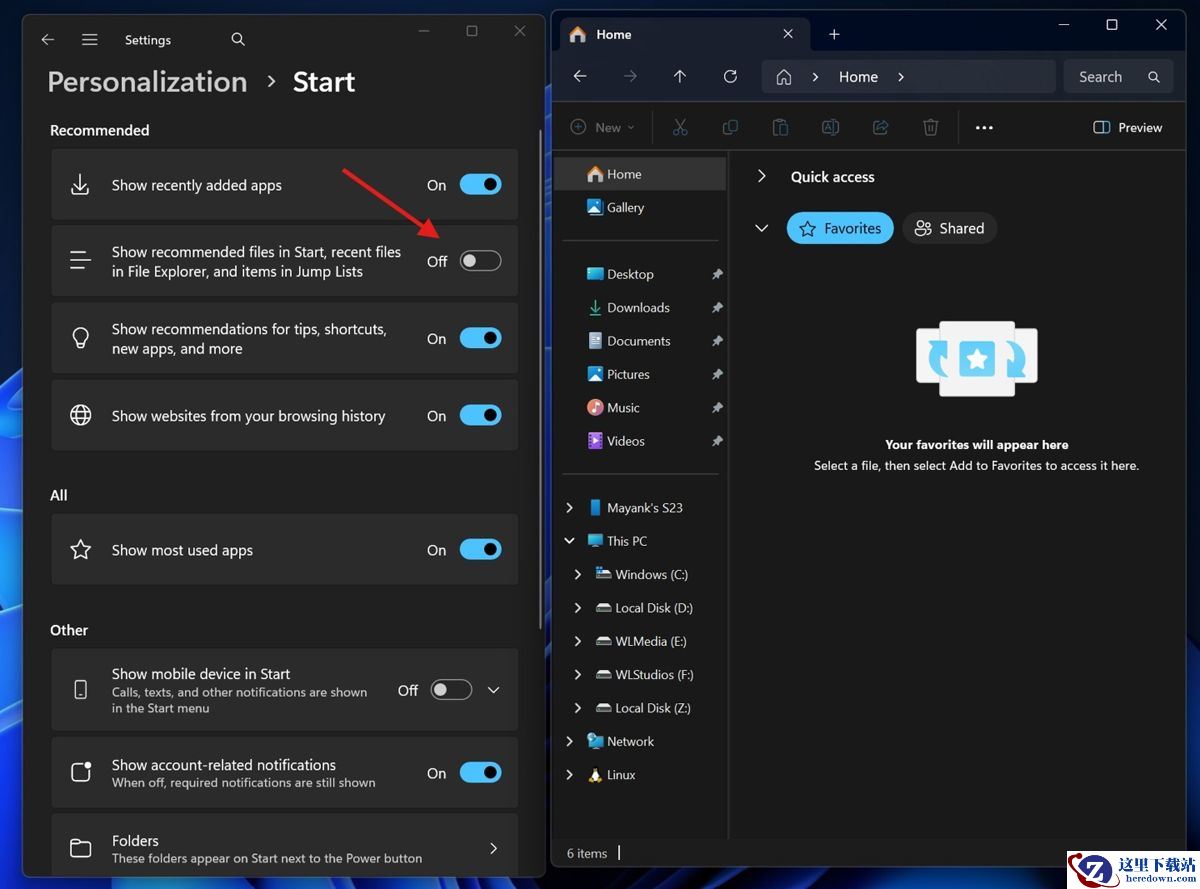Open the Settings hamburger navigation menu
This screenshot has height=889, width=1200.
coord(90,40)
